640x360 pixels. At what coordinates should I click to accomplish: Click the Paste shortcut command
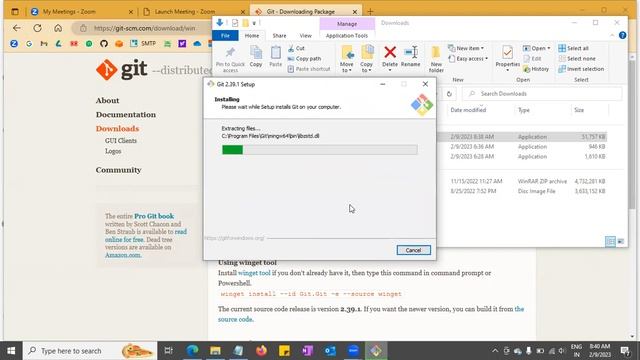[x=309, y=69]
